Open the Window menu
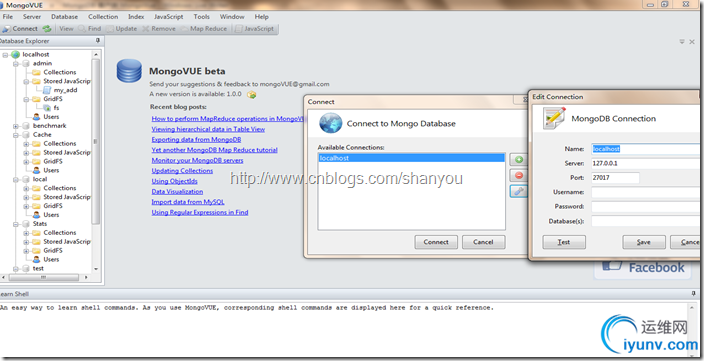The width and height of the screenshot is (704, 361). point(232,17)
